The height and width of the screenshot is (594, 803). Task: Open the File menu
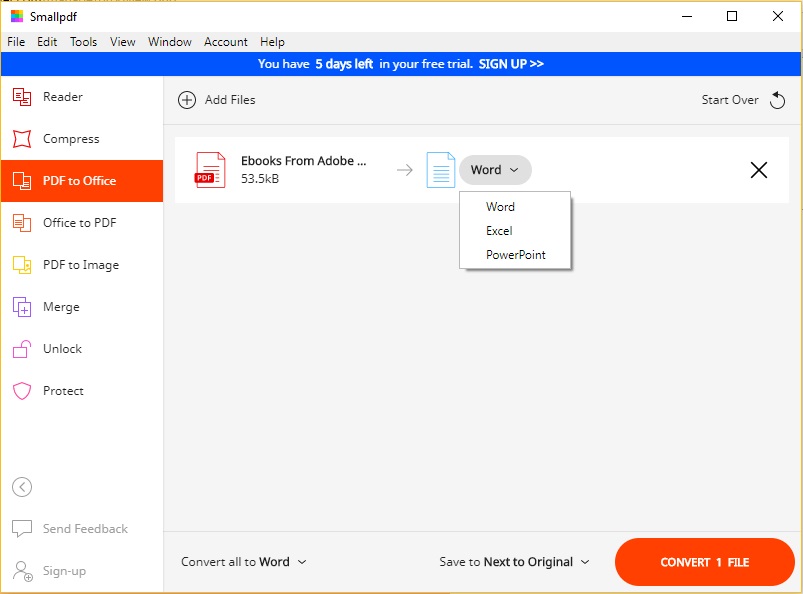point(16,42)
